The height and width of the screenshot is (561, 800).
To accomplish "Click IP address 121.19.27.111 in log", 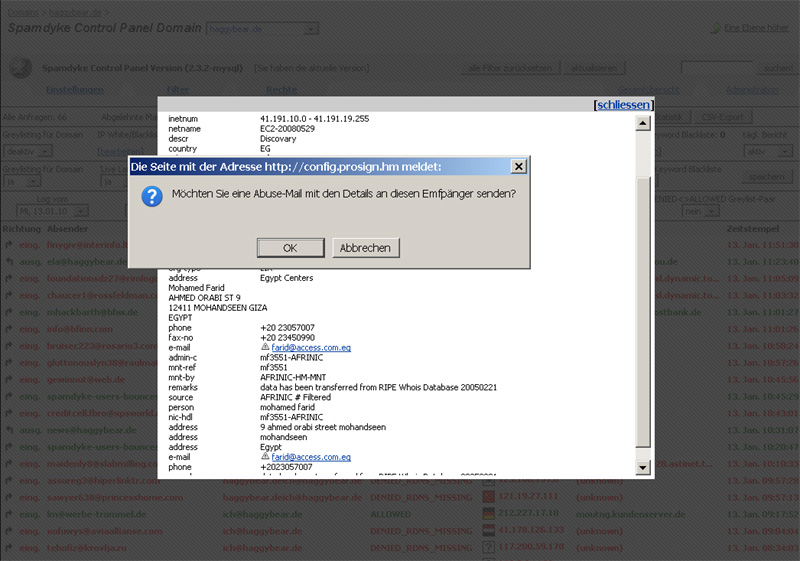I will click(528, 497).
